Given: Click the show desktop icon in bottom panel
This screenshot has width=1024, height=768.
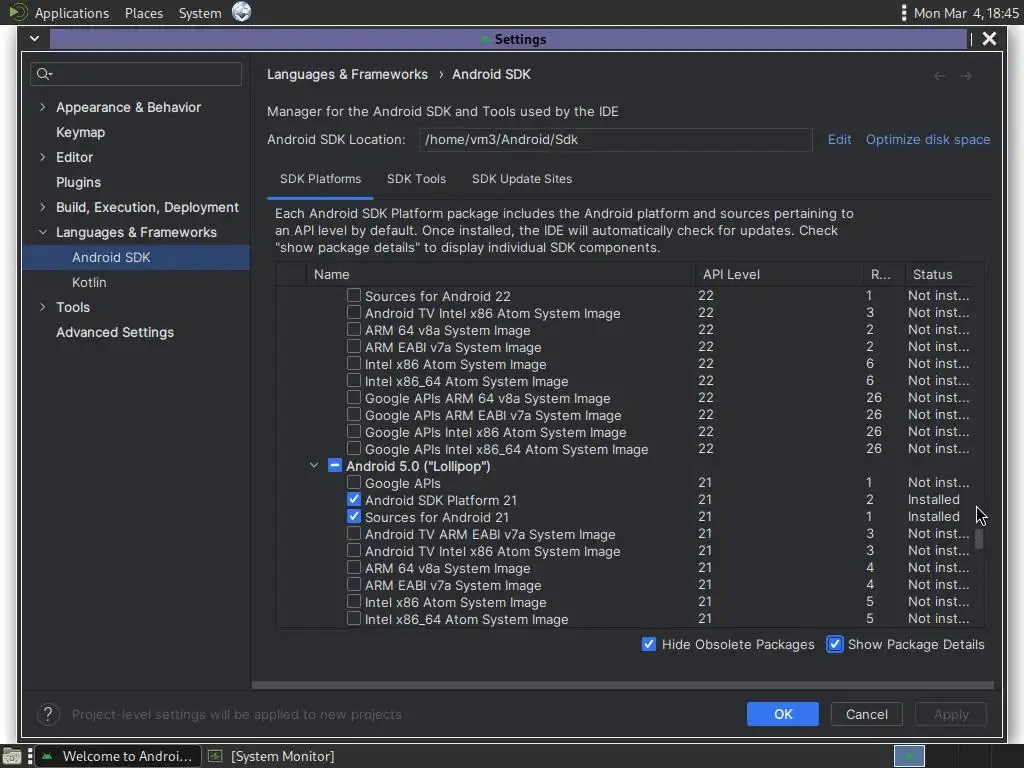Looking at the screenshot, I should tap(12, 756).
